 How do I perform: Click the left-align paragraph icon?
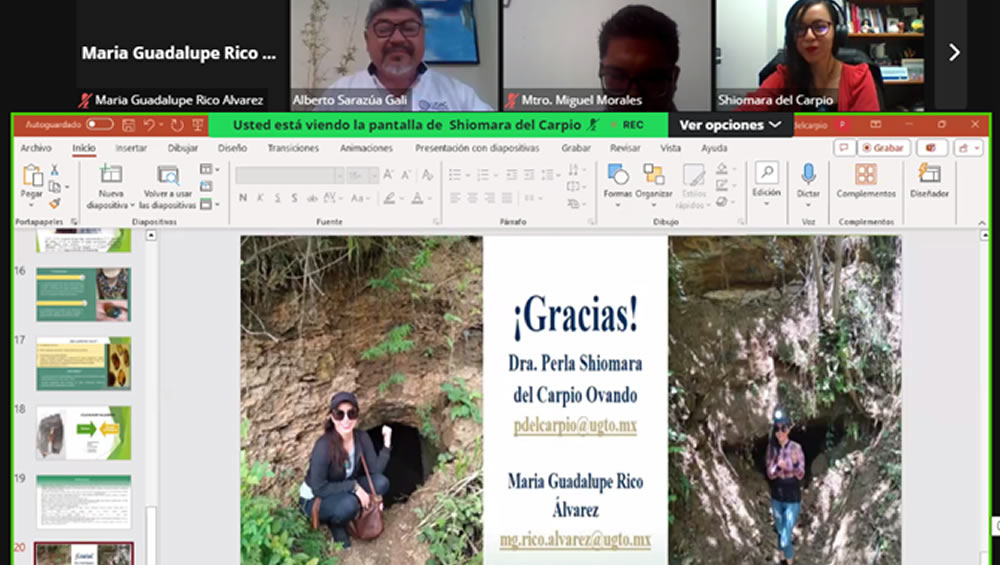(x=455, y=198)
